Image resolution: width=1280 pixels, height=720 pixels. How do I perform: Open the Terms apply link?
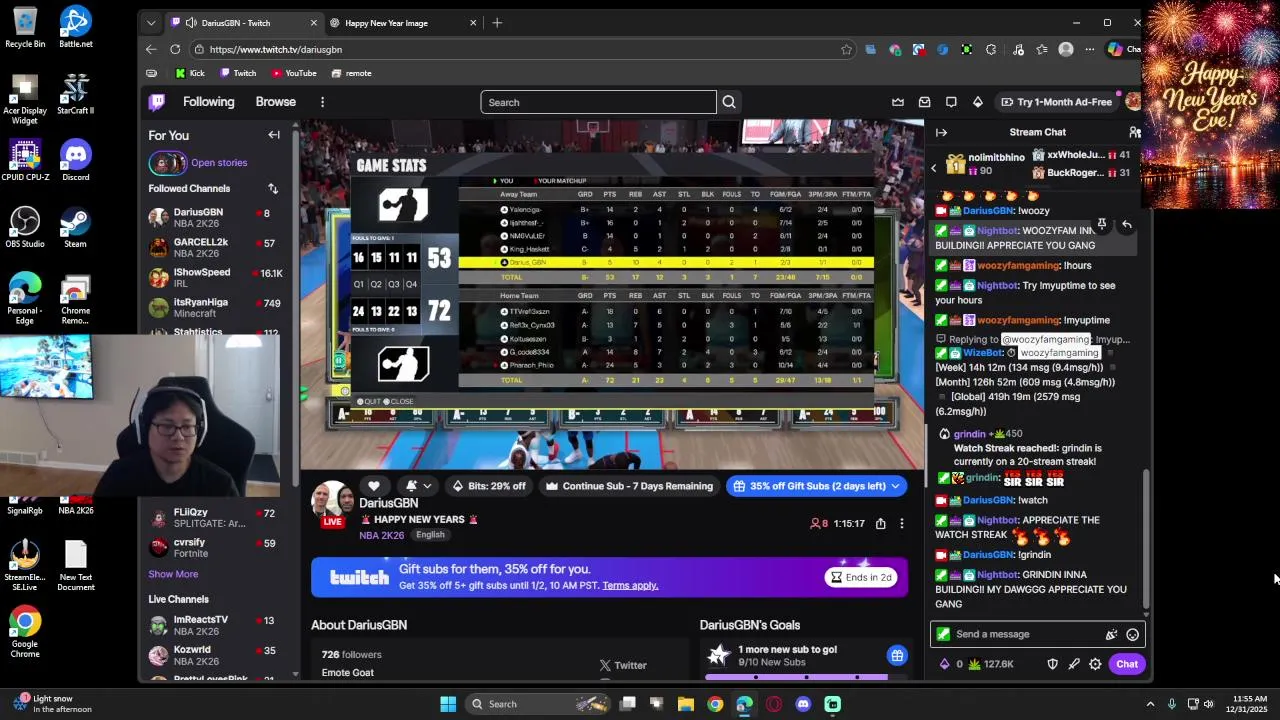630,585
